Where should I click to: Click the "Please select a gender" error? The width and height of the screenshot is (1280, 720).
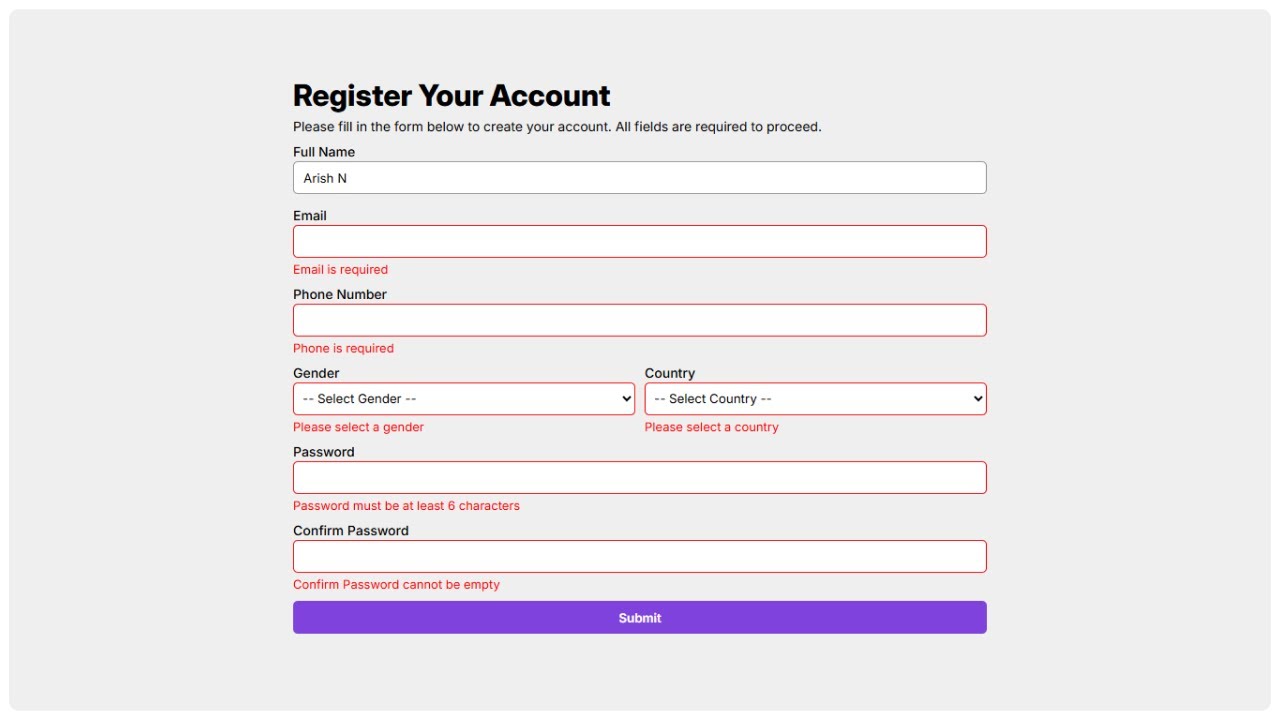358,427
